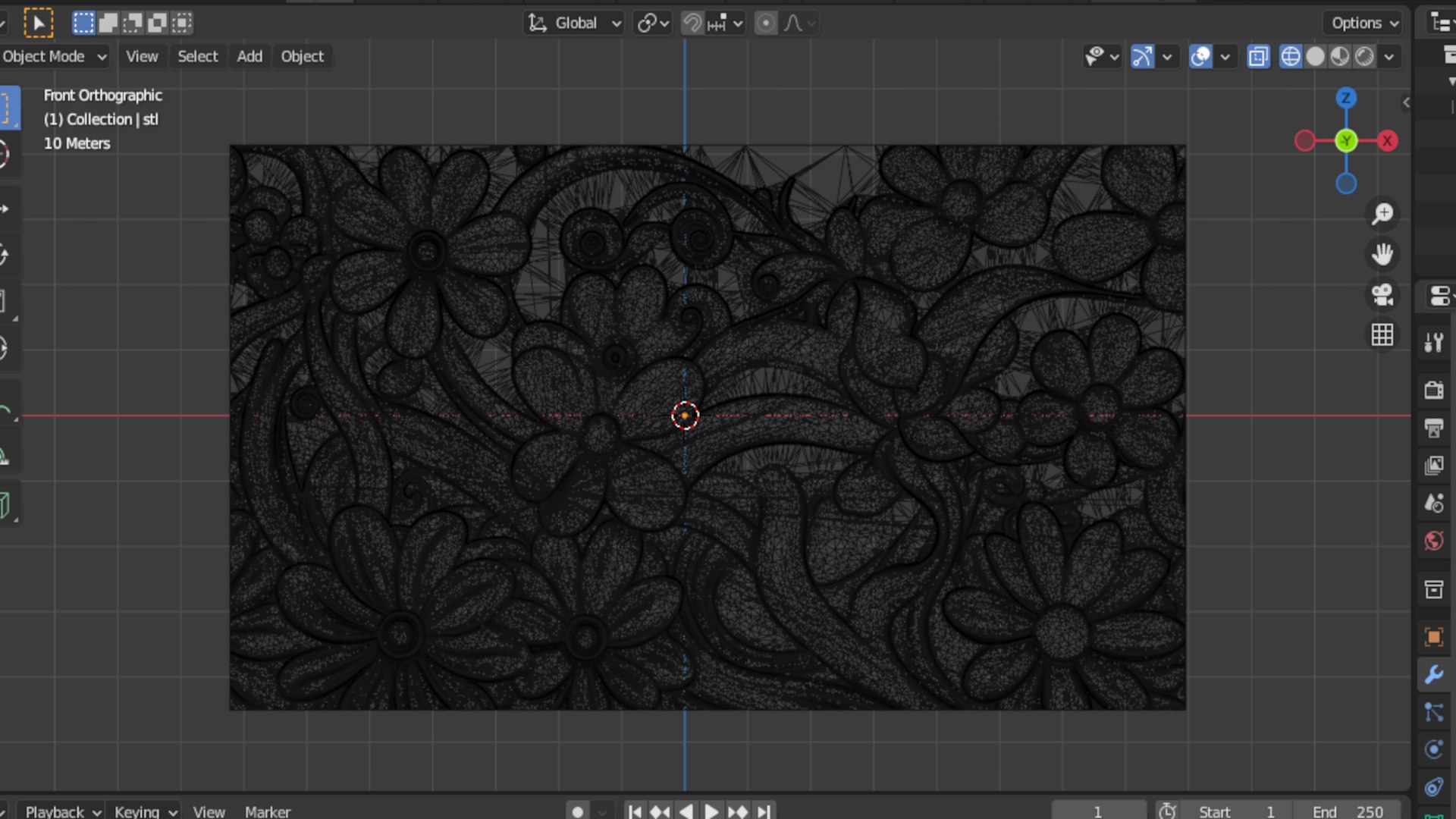Open the Playback dropdown in timeline

click(61, 811)
